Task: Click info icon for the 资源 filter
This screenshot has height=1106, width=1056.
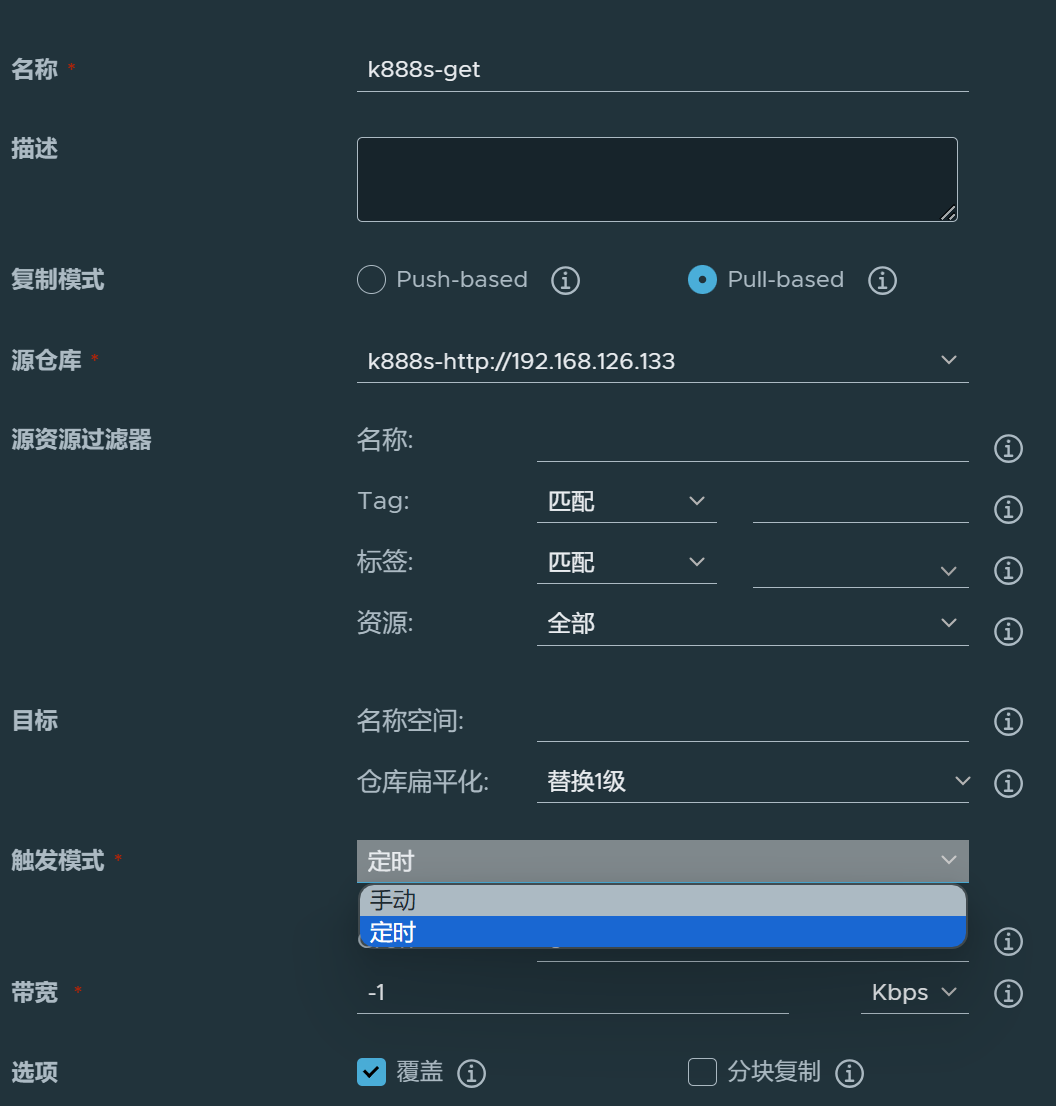Action: 1008,631
